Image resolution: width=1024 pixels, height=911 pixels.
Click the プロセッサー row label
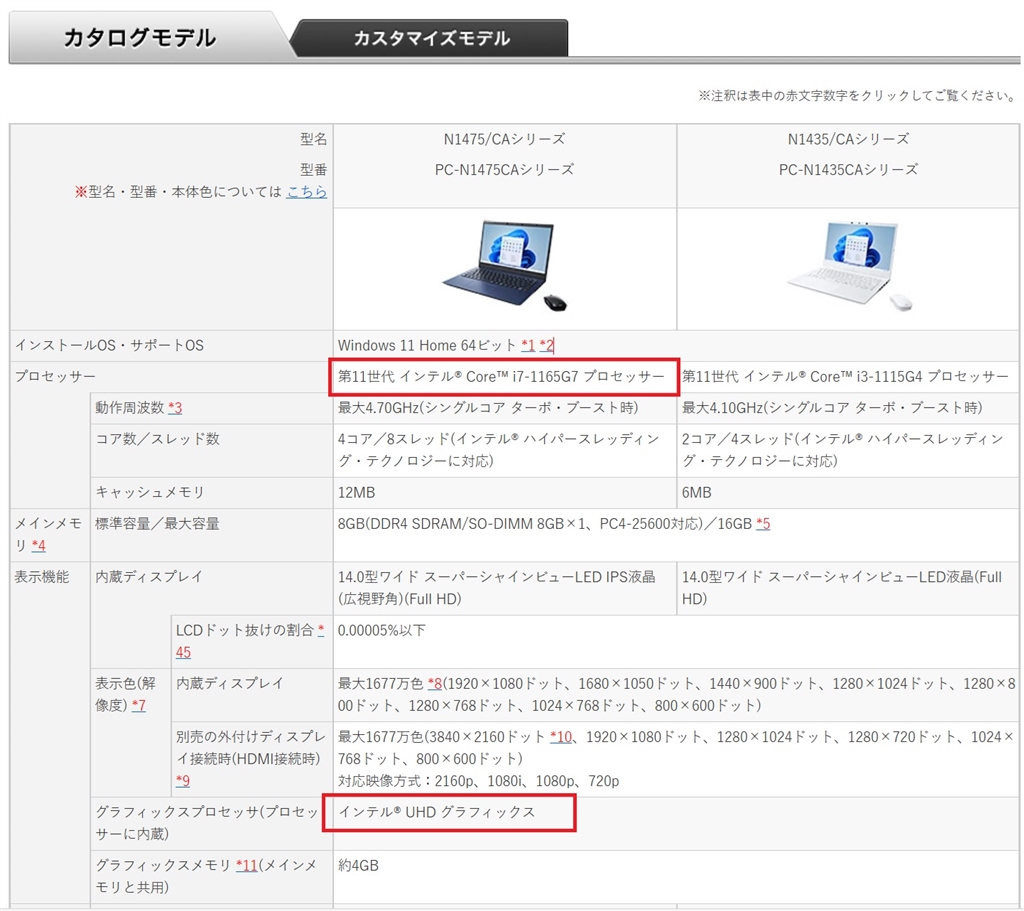click(x=56, y=377)
